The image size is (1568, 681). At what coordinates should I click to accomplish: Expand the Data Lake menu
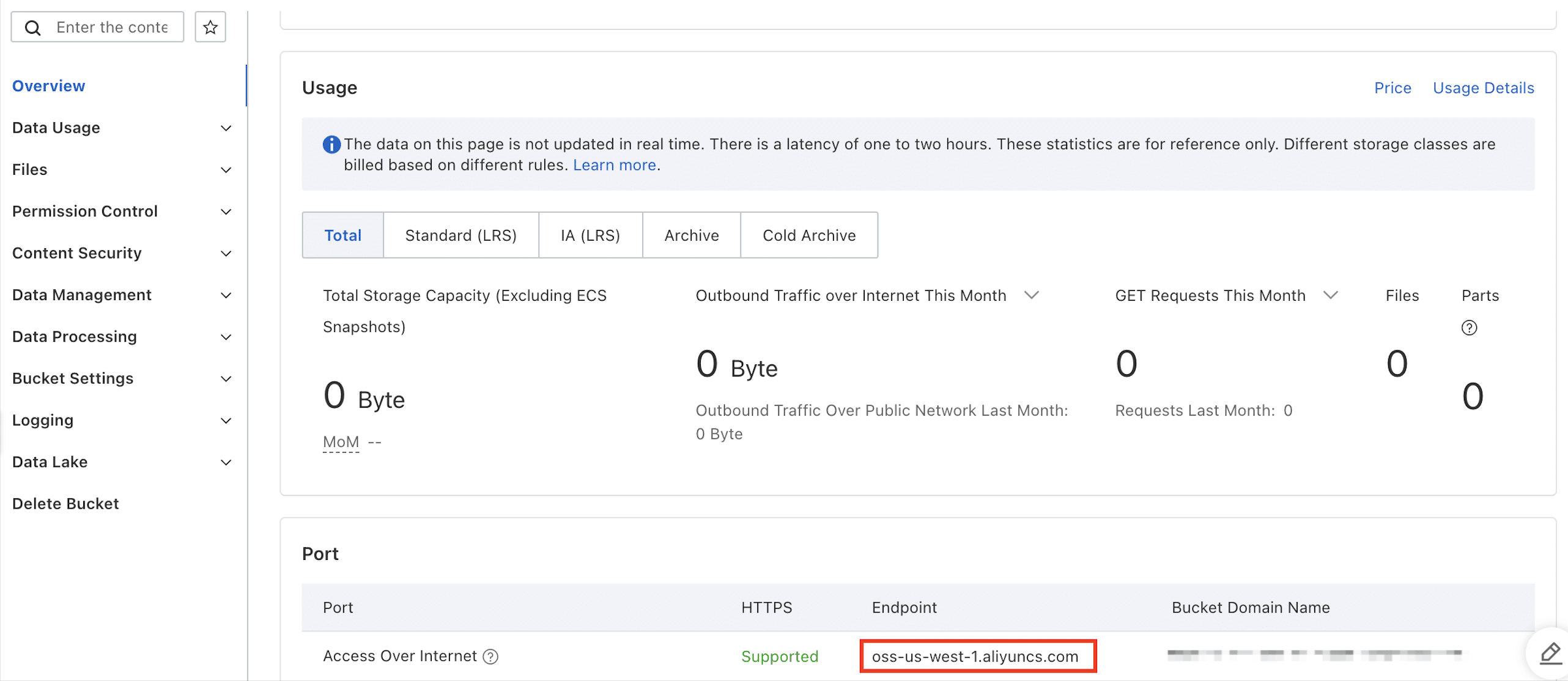click(122, 462)
